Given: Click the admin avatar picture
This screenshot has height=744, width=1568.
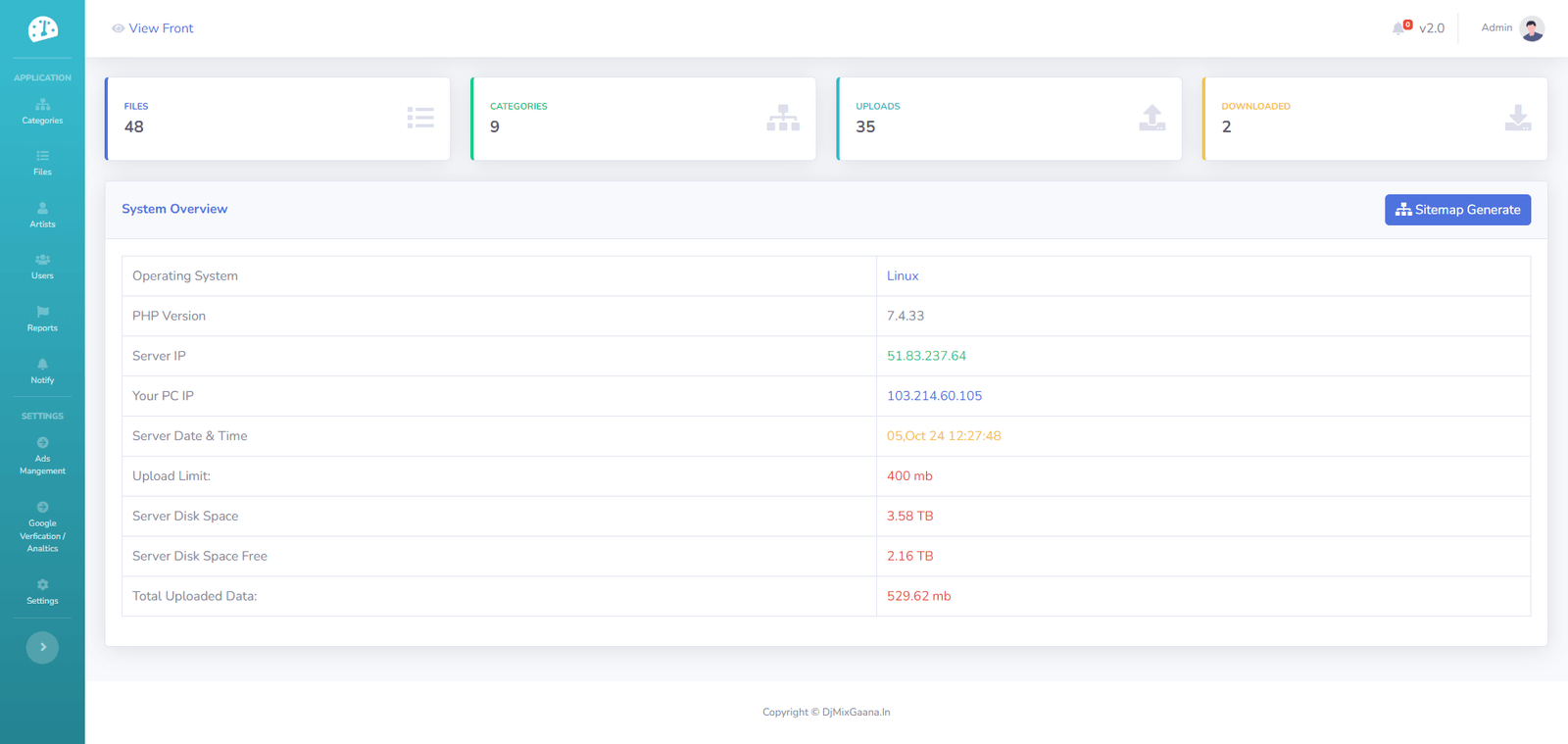Looking at the screenshot, I should coord(1532,28).
